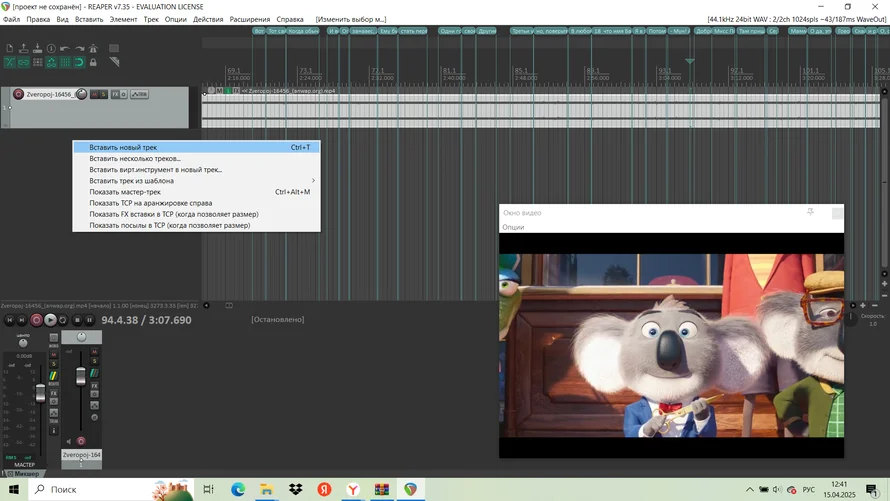890x501 pixels.
Task: Arm record on Zveropoj-16456 track panel
Action: click(x=18, y=94)
